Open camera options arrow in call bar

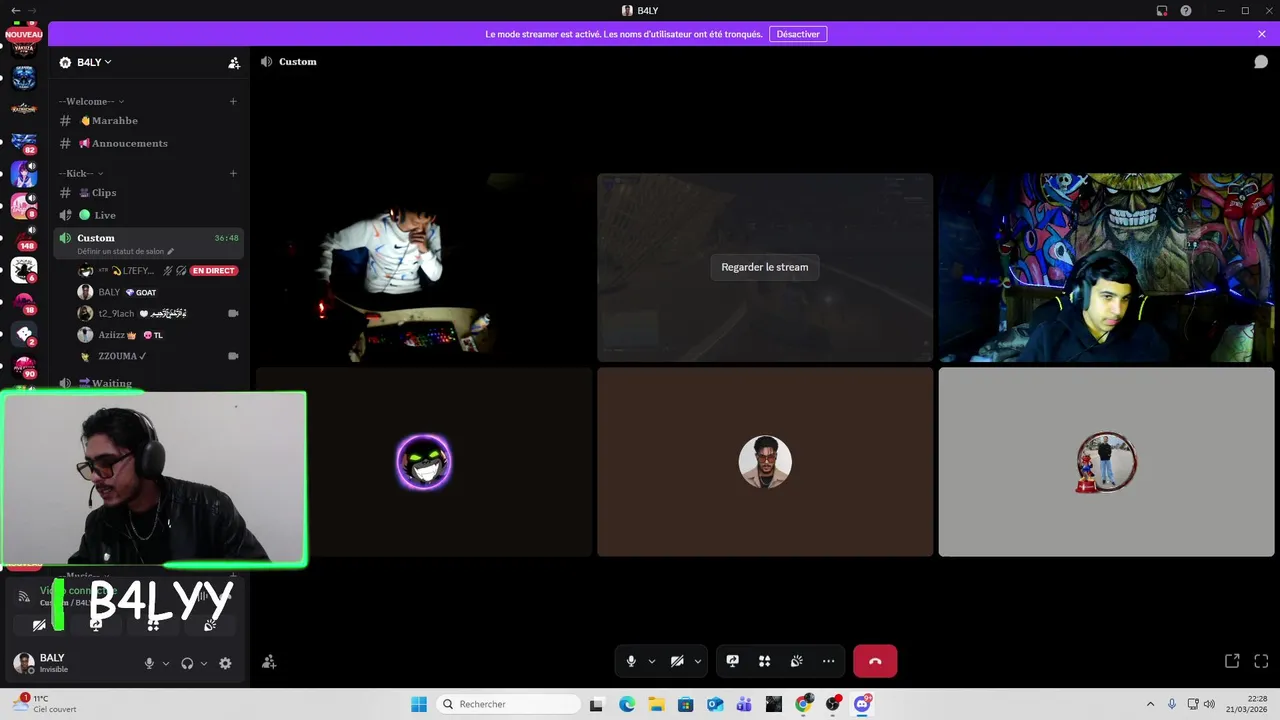click(698, 661)
